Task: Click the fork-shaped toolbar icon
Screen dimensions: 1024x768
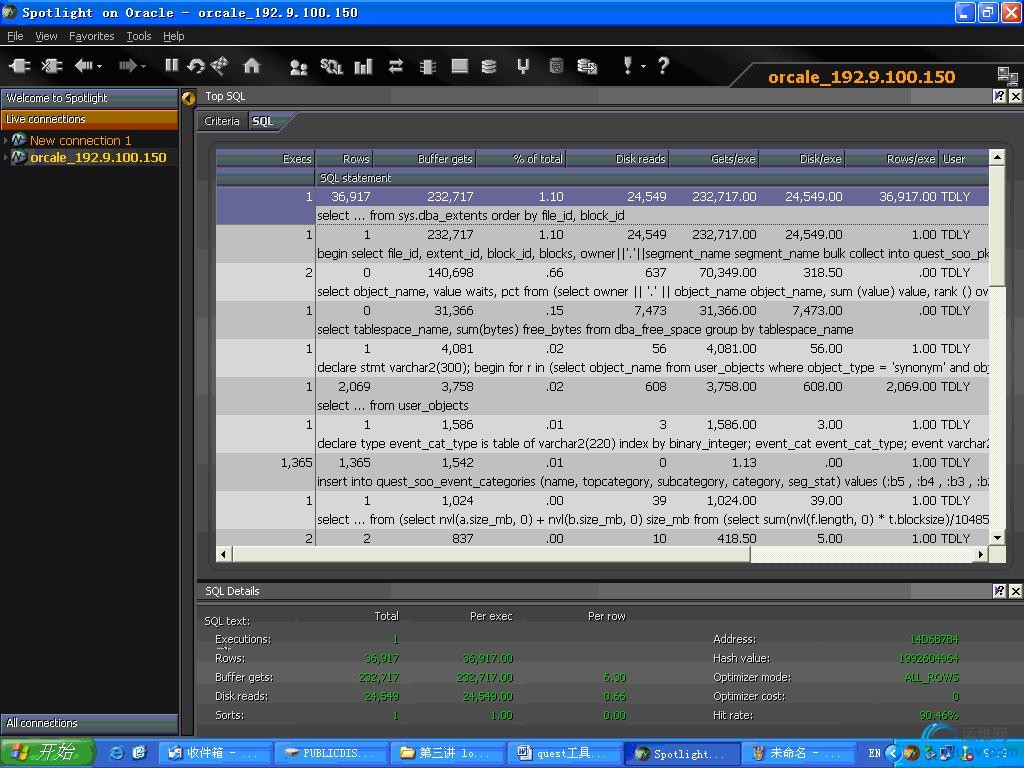Action: pos(523,66)
